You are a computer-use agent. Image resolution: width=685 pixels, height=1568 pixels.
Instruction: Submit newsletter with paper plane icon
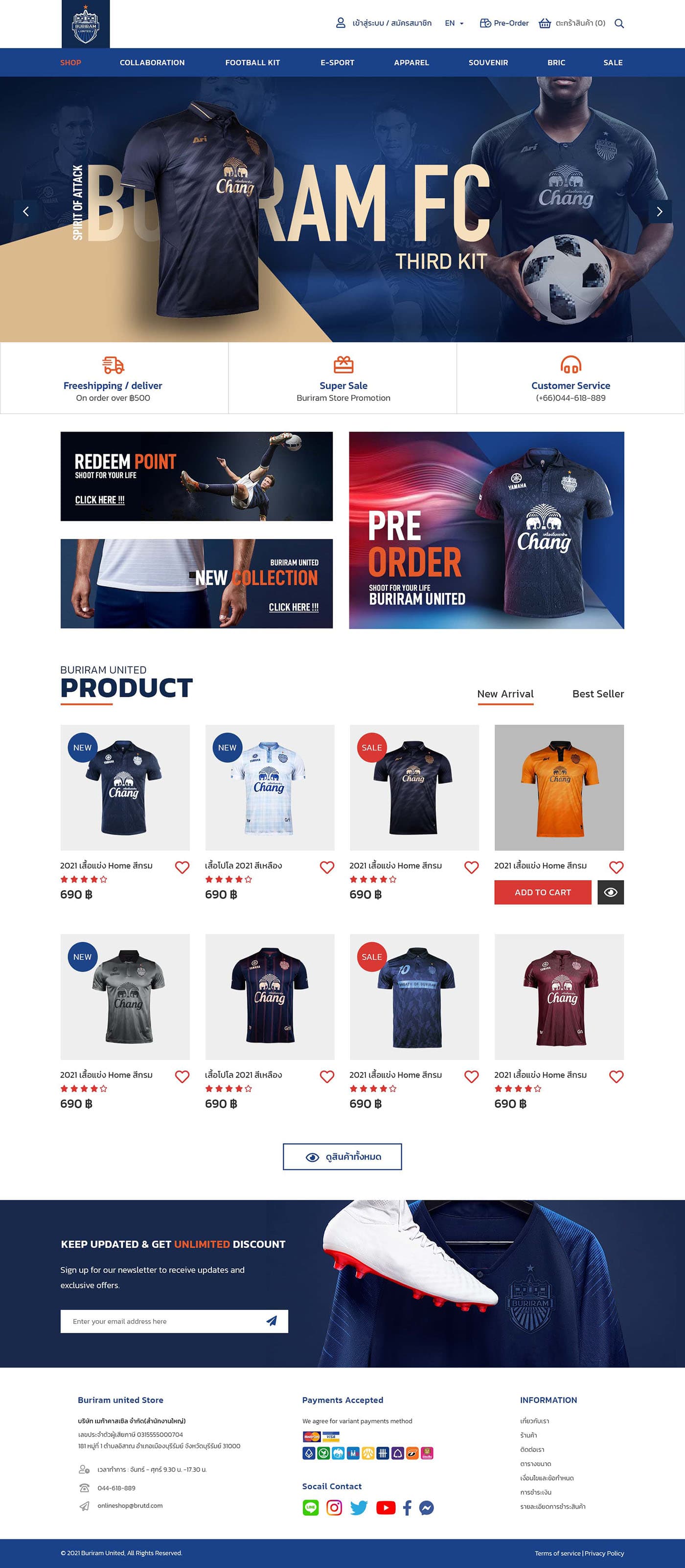click(272, 1321)
